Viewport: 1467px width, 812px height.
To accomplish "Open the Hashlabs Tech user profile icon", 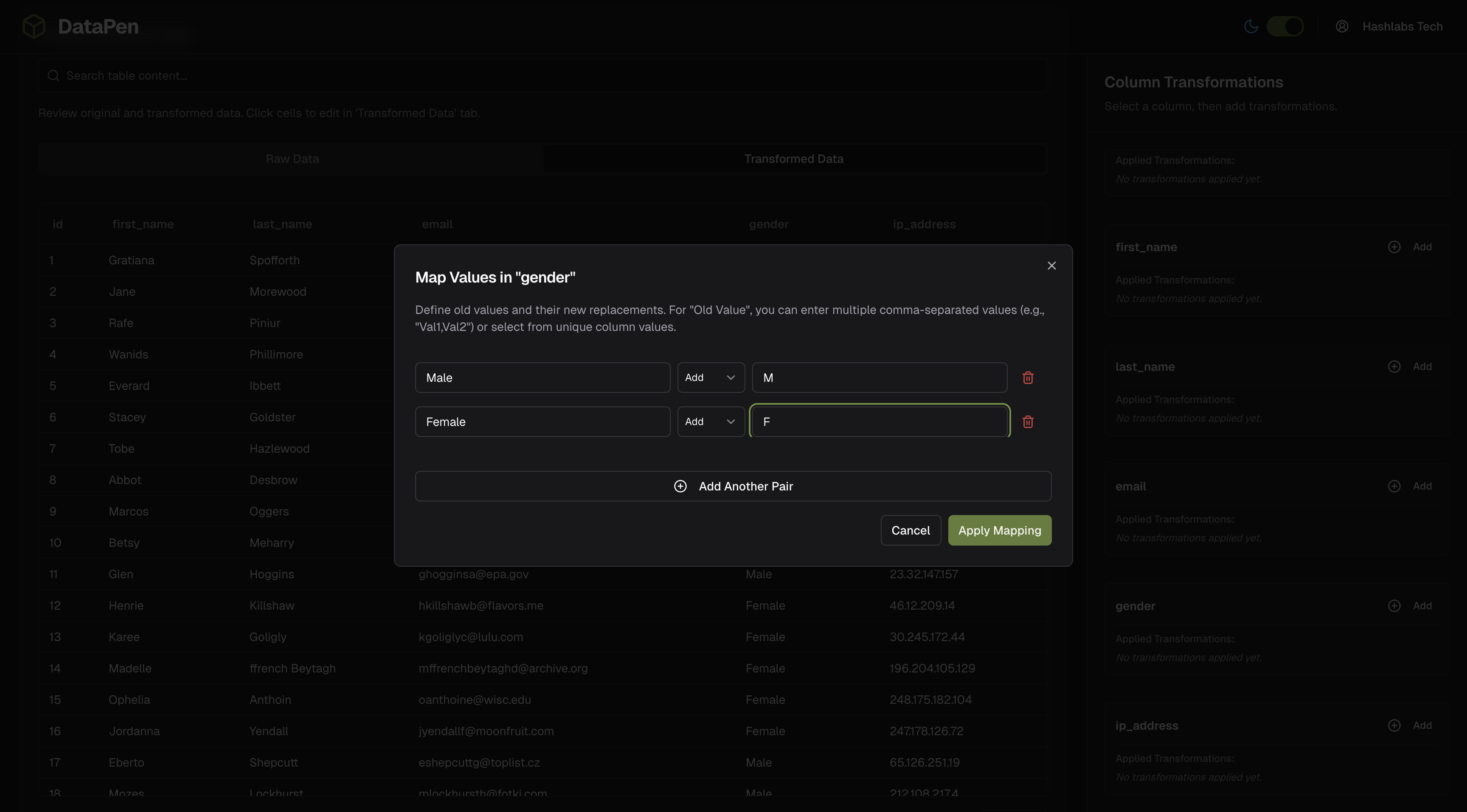I will tap(1342, 26).
